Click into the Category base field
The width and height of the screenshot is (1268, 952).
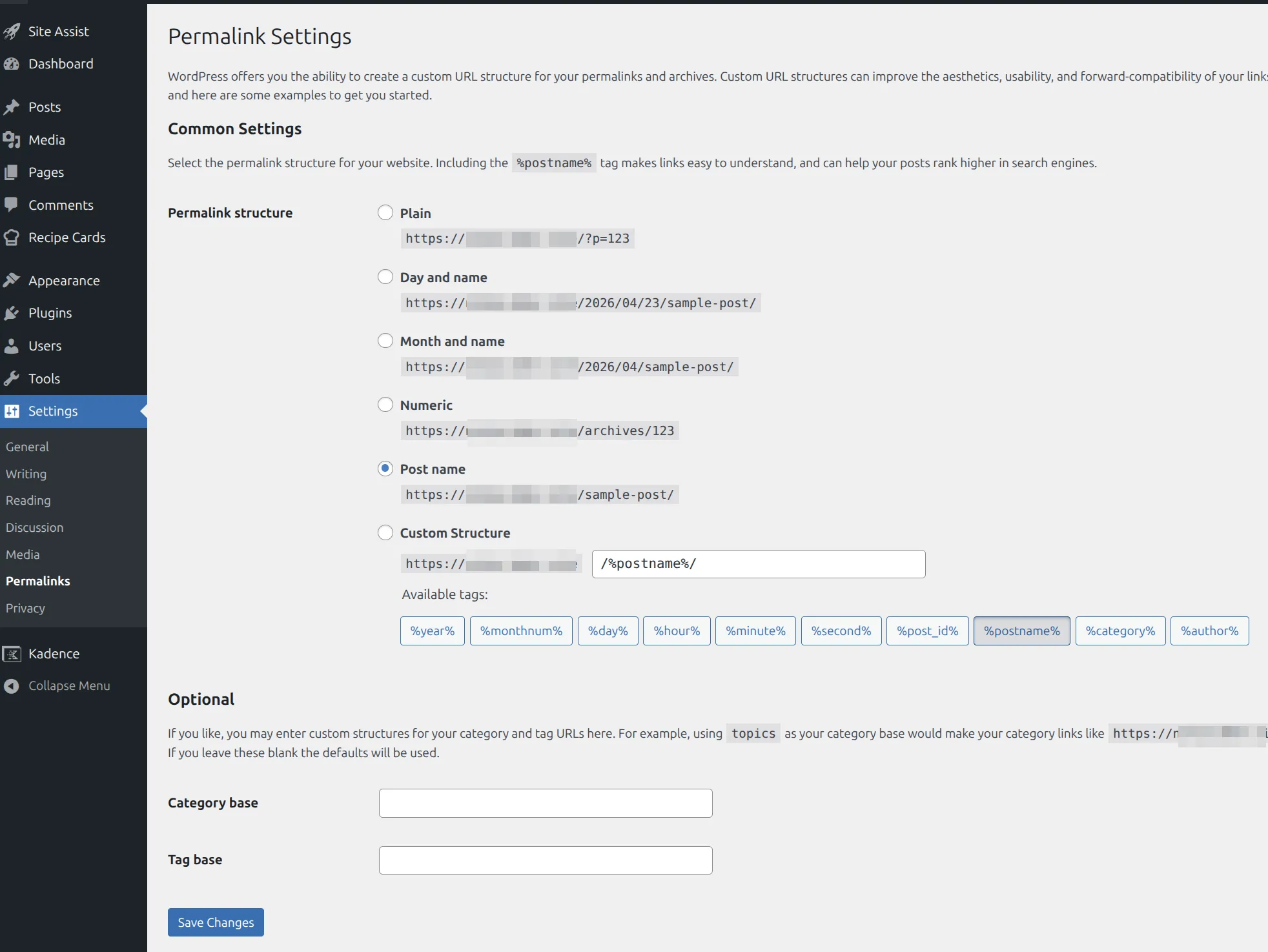coord(546,803)
